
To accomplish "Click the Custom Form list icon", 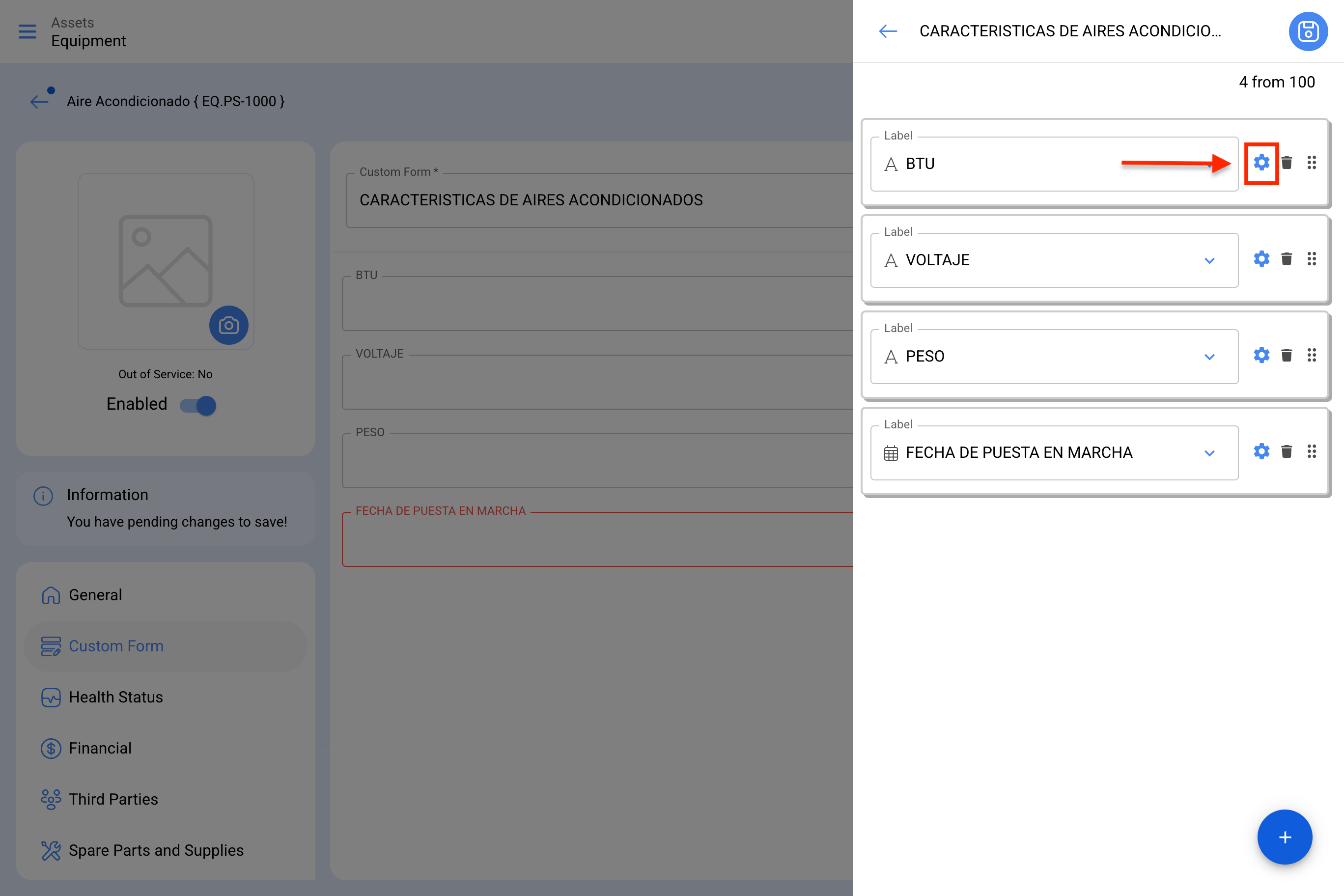I will pos(51,645).
